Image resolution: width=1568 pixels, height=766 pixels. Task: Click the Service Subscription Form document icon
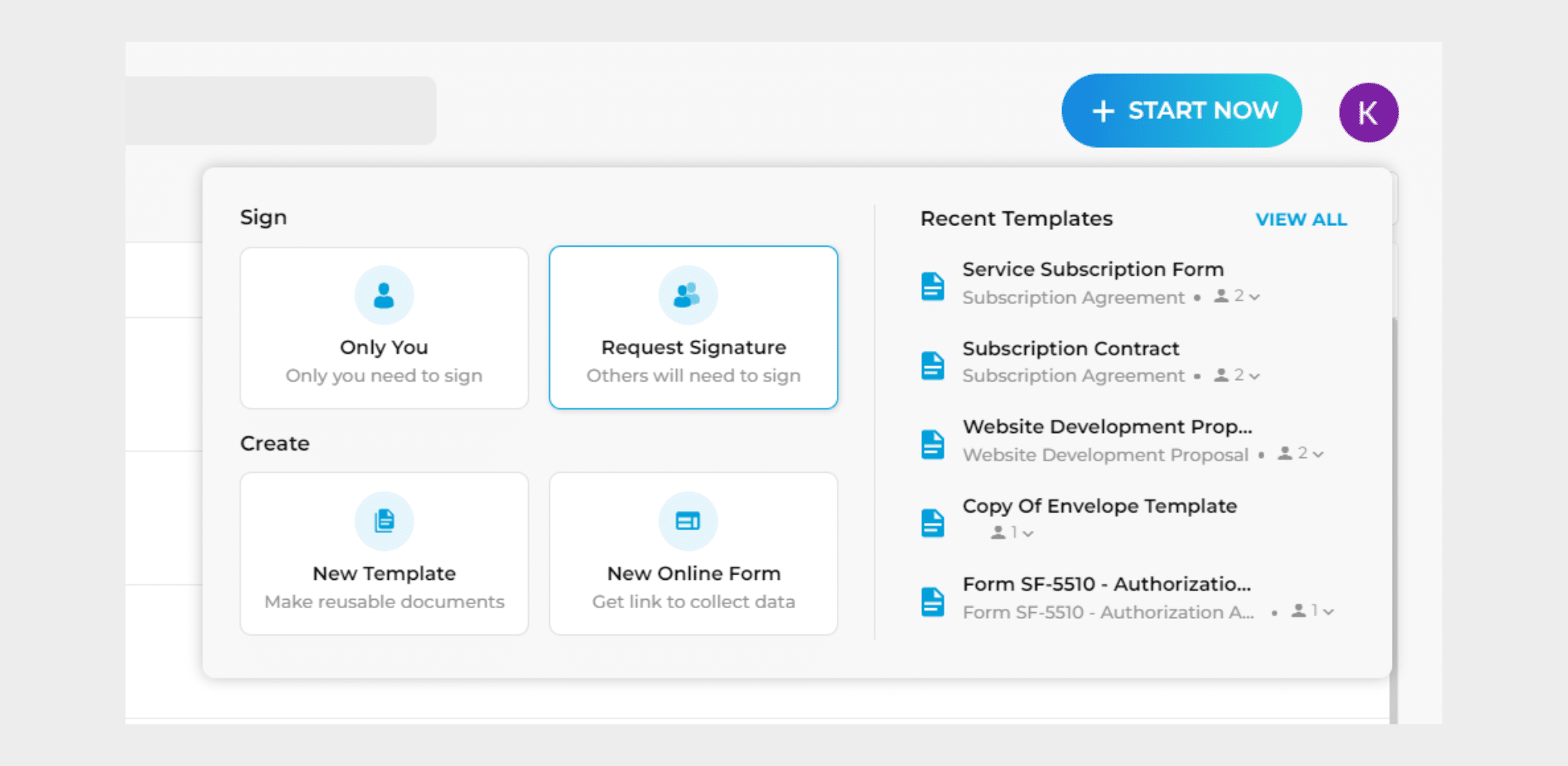coord(933,287)
